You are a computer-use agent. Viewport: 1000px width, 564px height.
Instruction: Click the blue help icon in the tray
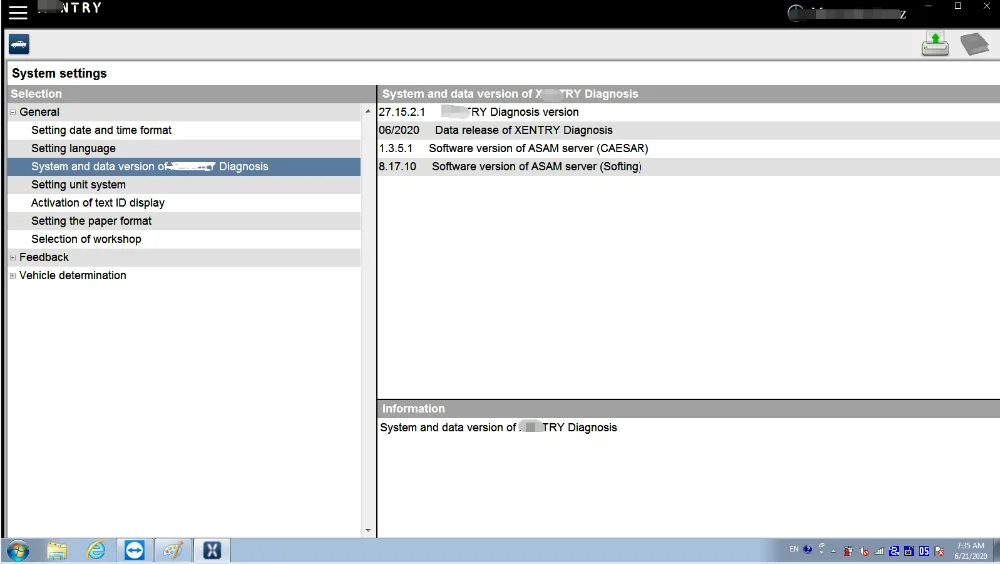808,549
